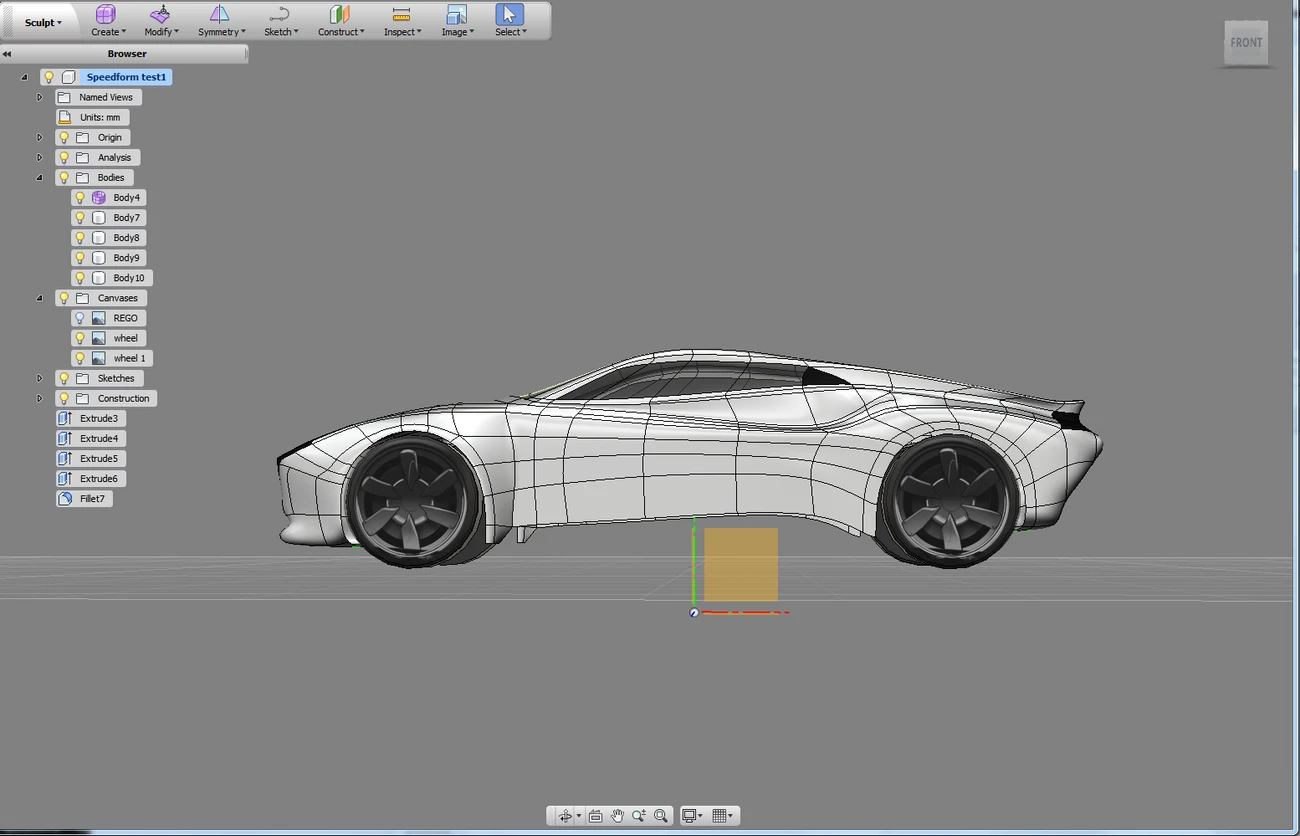Screen dimensions: 1300x836
Task: Open the Select menu
Action: tap(508, 17)
